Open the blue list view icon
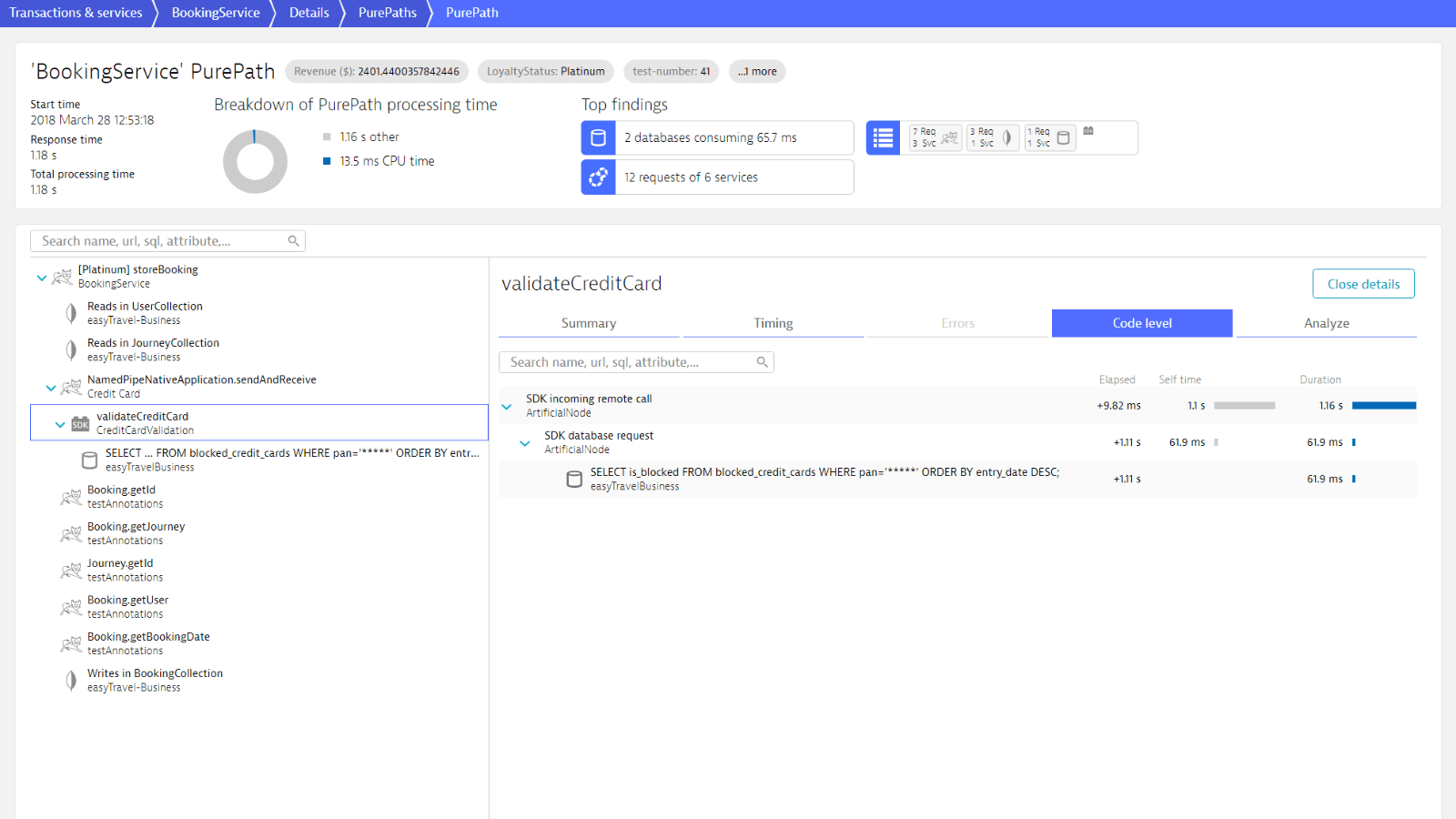Image resolution: width=1456 pixels, height=819 pixels. (883, 138)
